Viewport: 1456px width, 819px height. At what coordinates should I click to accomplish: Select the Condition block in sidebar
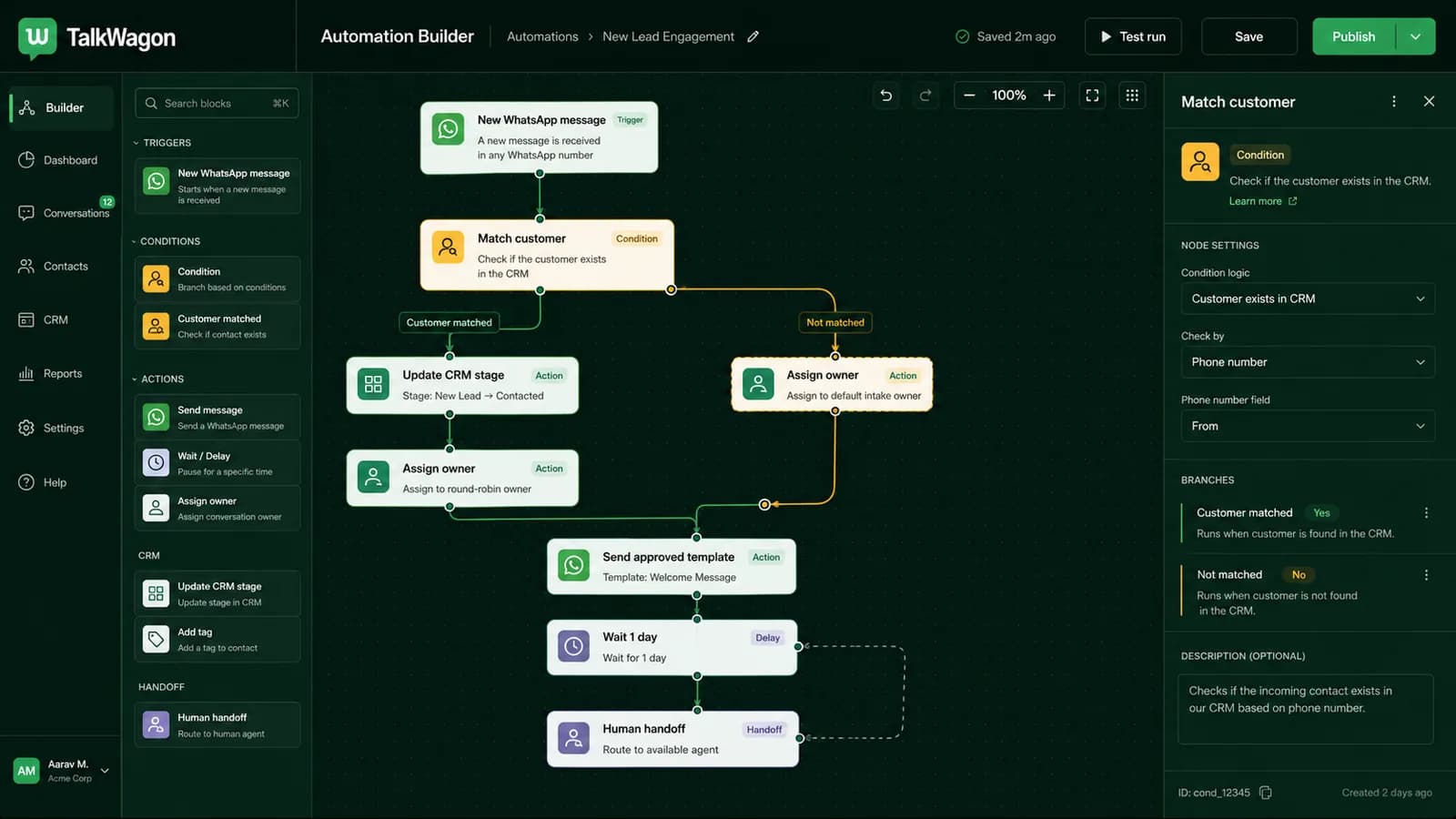tap(217, 278)
